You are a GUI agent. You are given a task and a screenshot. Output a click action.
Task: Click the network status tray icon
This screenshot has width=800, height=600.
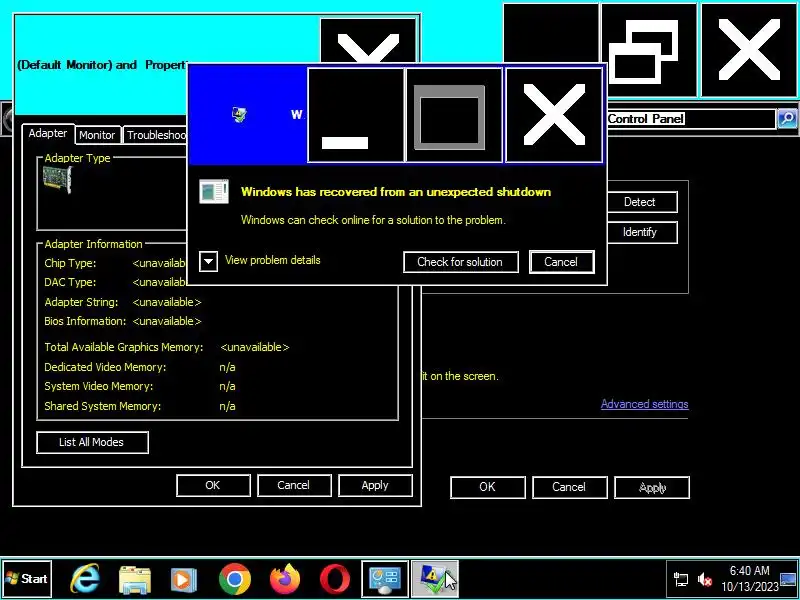click(681, 579)
